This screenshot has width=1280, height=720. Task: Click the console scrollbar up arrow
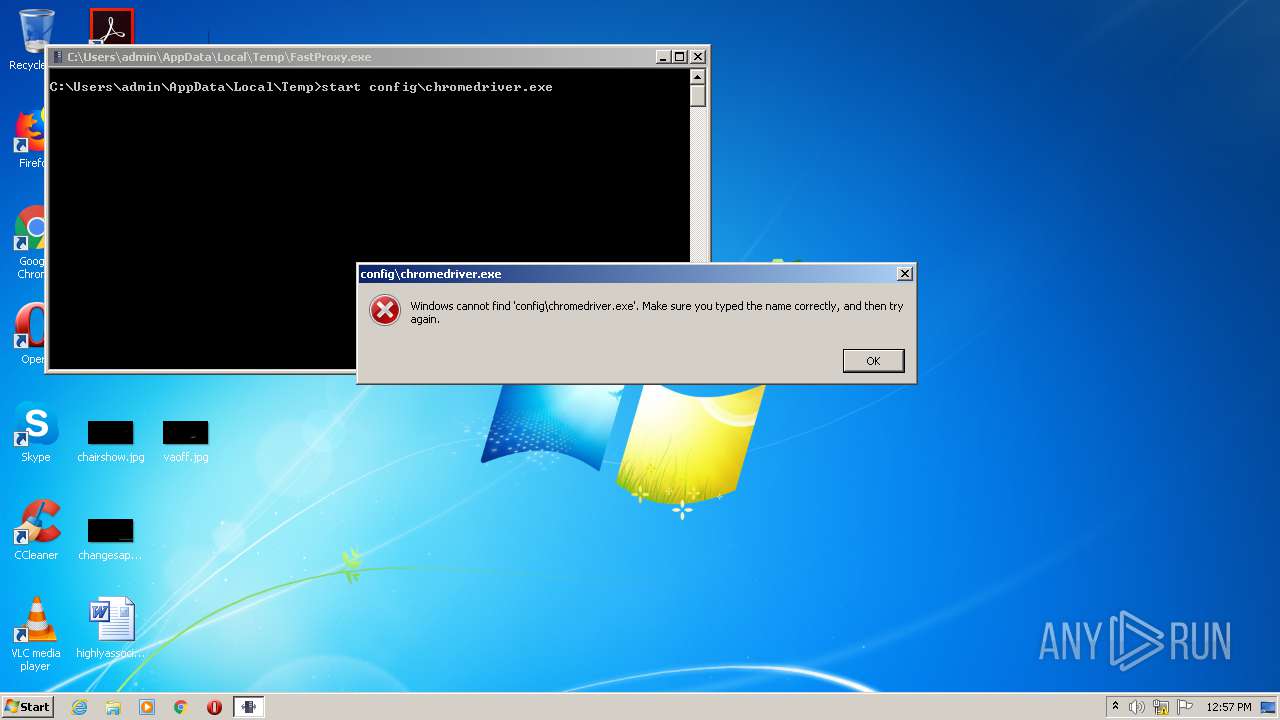click(x=698, y=77)
